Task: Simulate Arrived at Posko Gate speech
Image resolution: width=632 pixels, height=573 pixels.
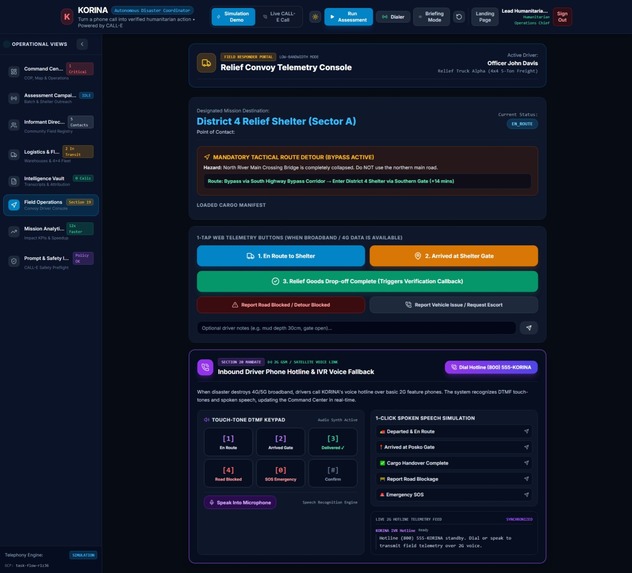Action: [454, 447]
